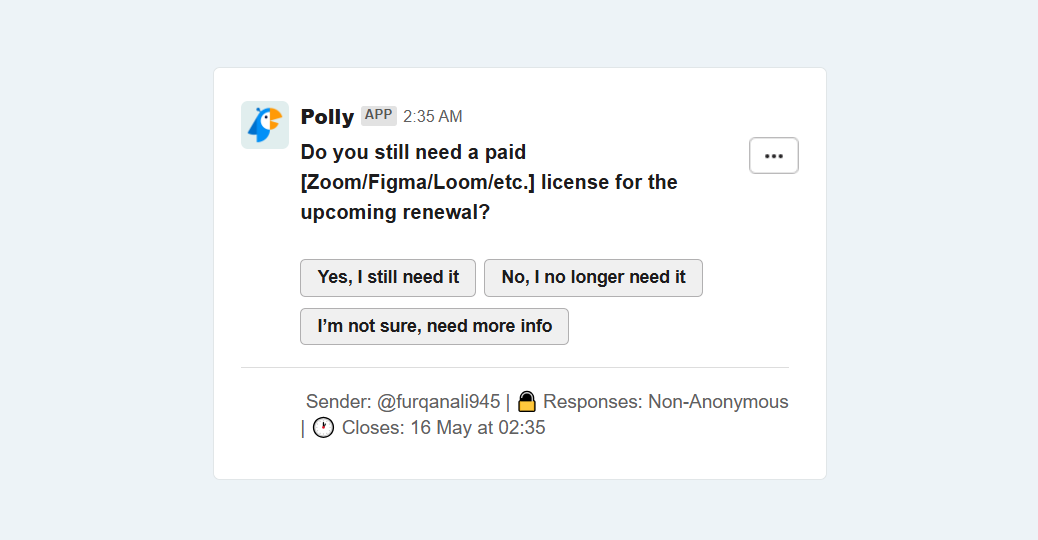1038x540 pixels.
Task: Click the @furqanali945 sender mention
Action: coord(438,402)
